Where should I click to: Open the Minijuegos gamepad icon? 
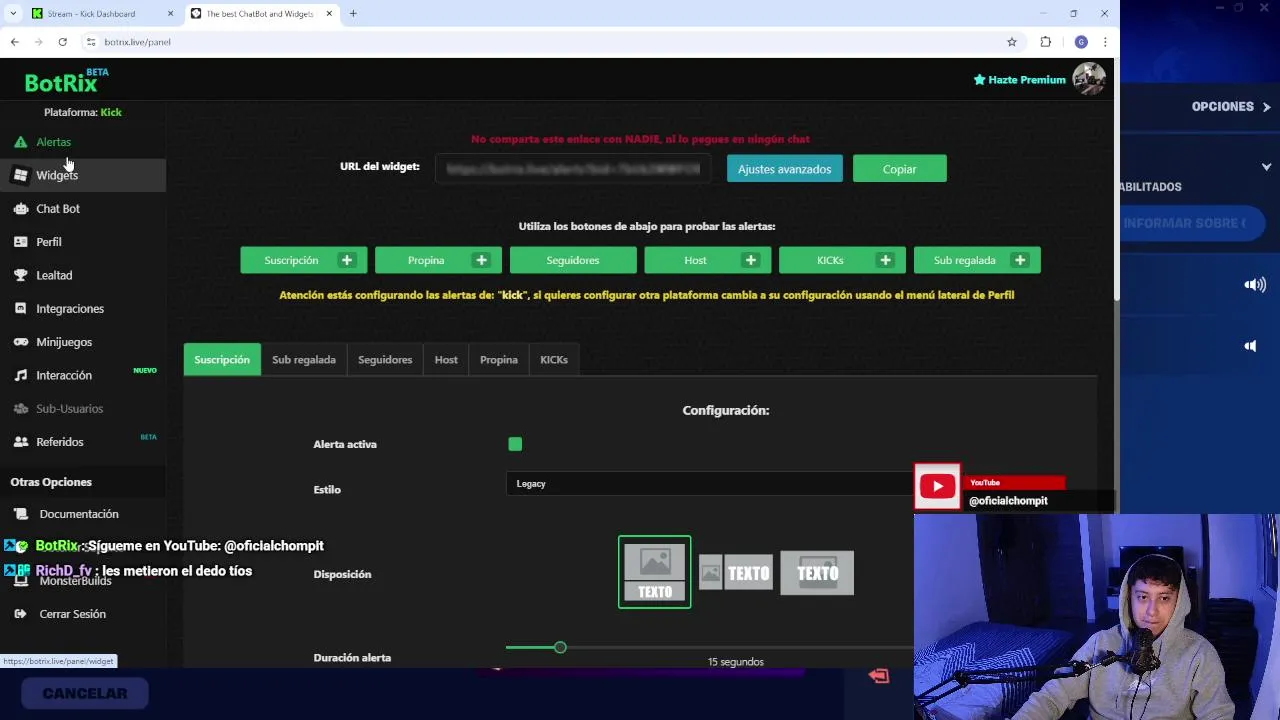point(20,342)
